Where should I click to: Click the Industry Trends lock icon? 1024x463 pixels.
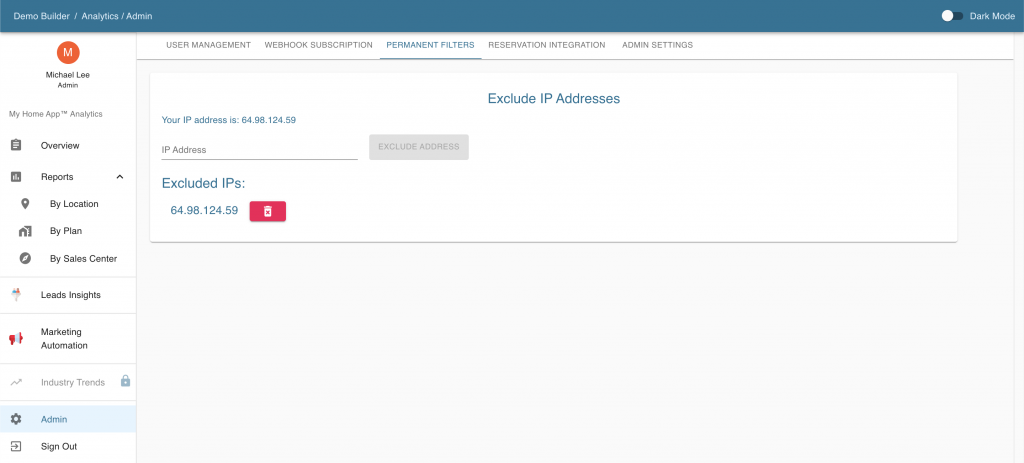[125, 381]
